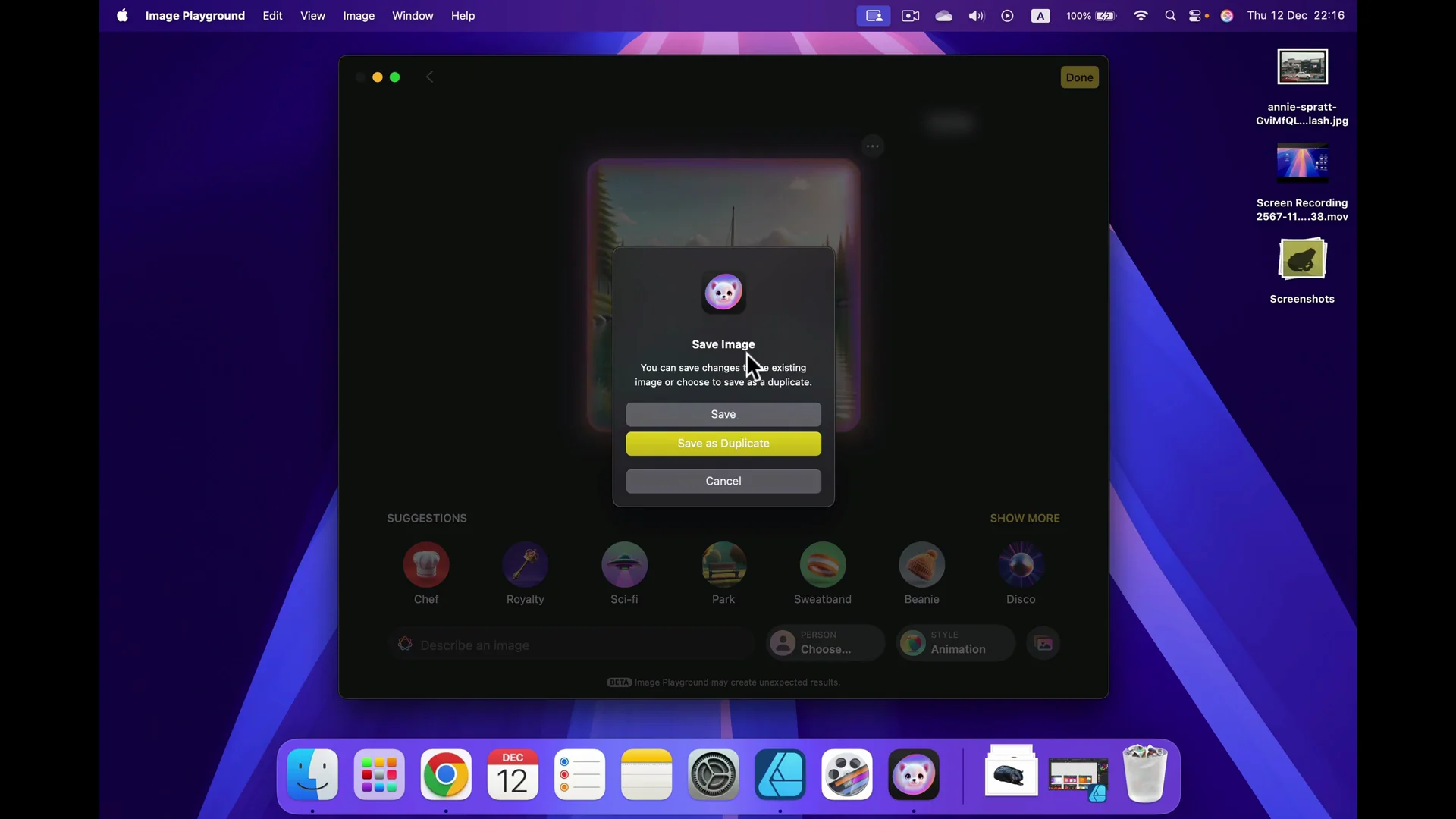Image resolution: width=1456 pixels, height=819 pixels.
Task: Toggle Wi-Fi status from menu bar
Action: coord(1141,15)
